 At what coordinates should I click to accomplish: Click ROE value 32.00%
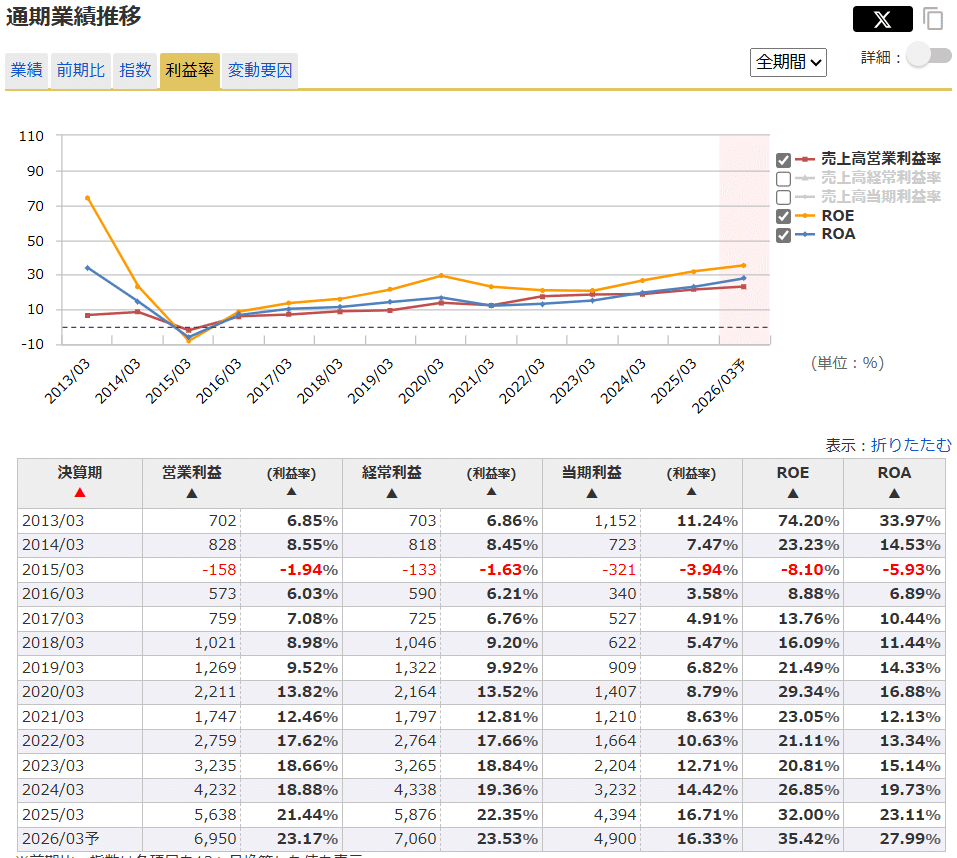coord(808,815)
